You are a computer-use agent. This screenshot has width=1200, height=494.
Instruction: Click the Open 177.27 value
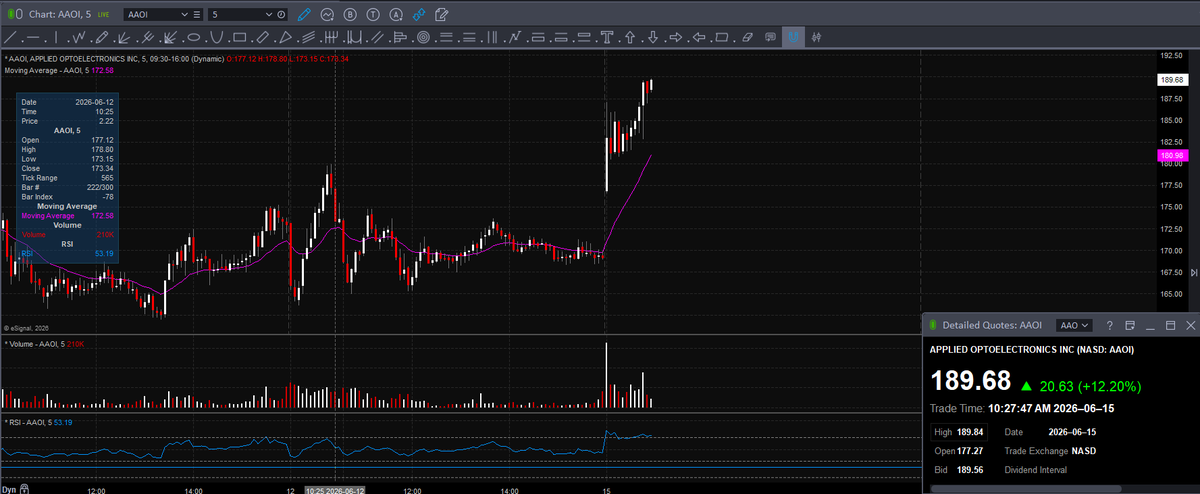(970, 451)
